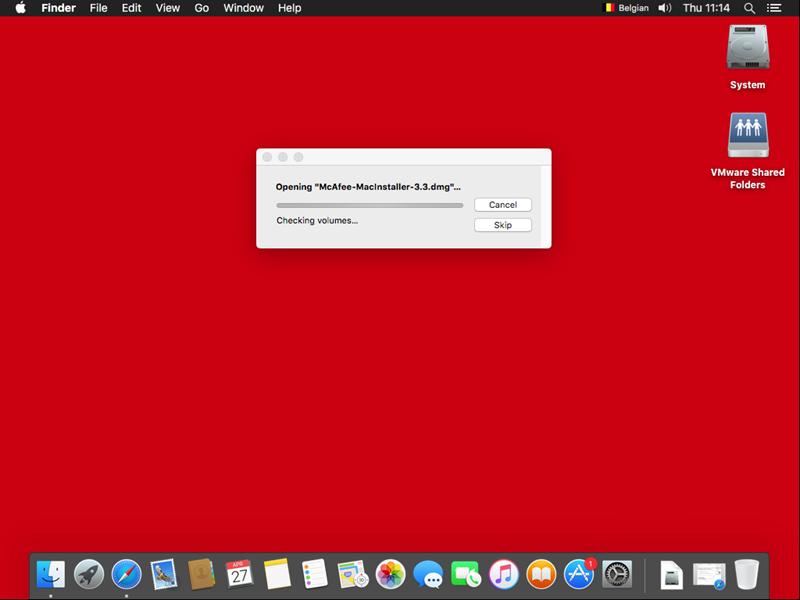Open Launchpad from the Dock
Image resolution: width=800 pixels, height=600 pixels.
point(89,574)
